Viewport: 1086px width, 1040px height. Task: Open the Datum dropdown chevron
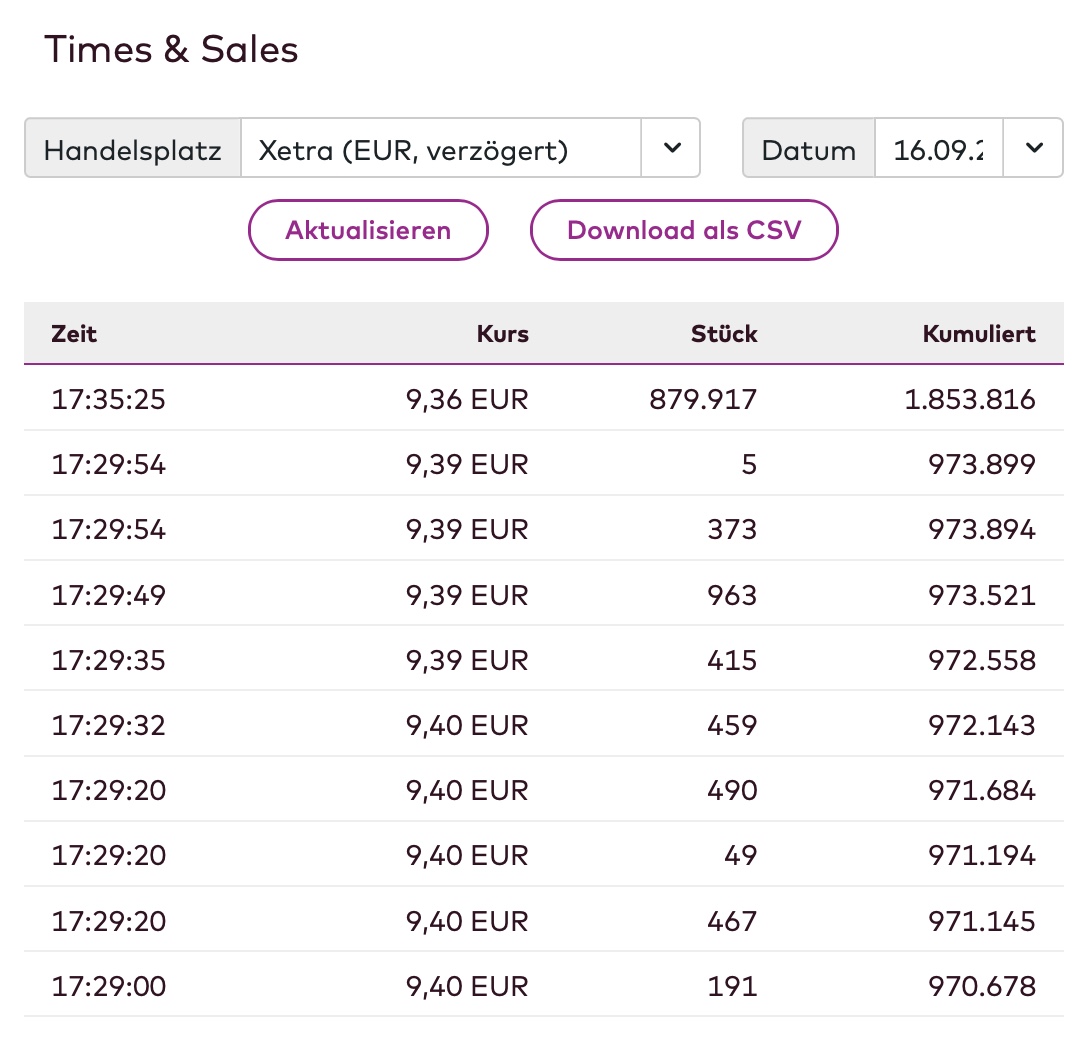(x=1034, y=149)
